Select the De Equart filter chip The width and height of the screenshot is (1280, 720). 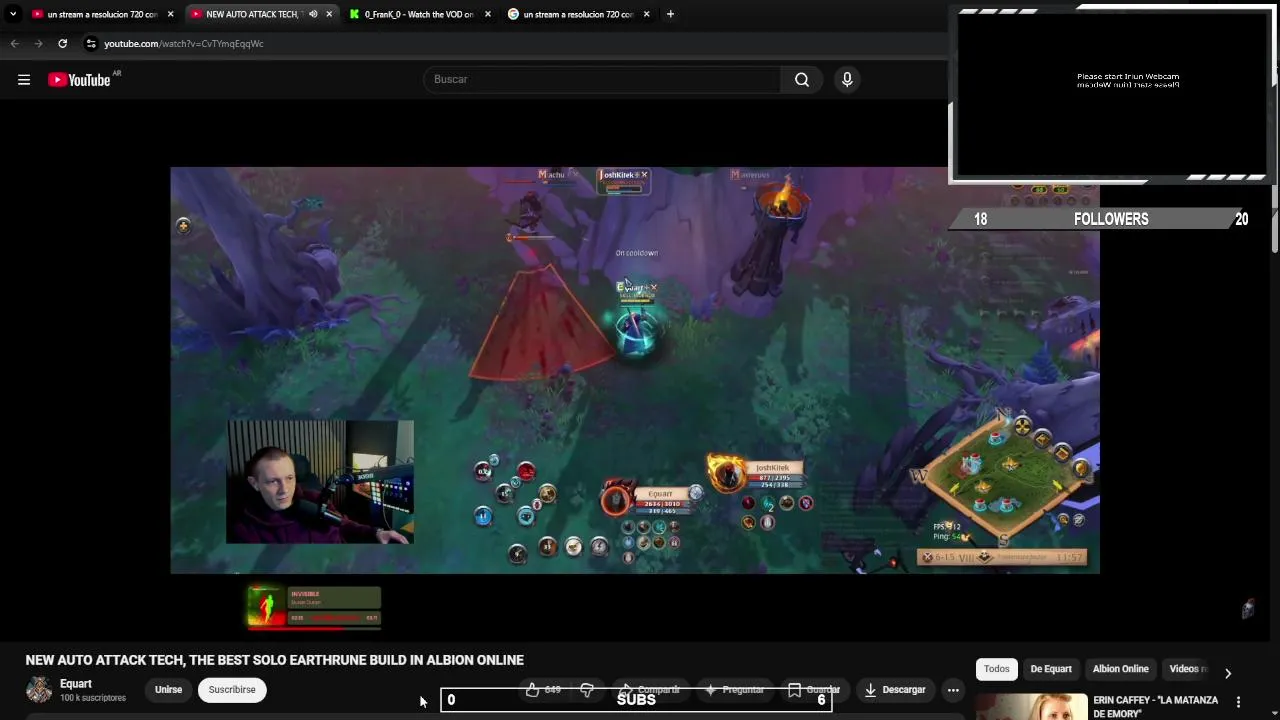(1051, 669)
